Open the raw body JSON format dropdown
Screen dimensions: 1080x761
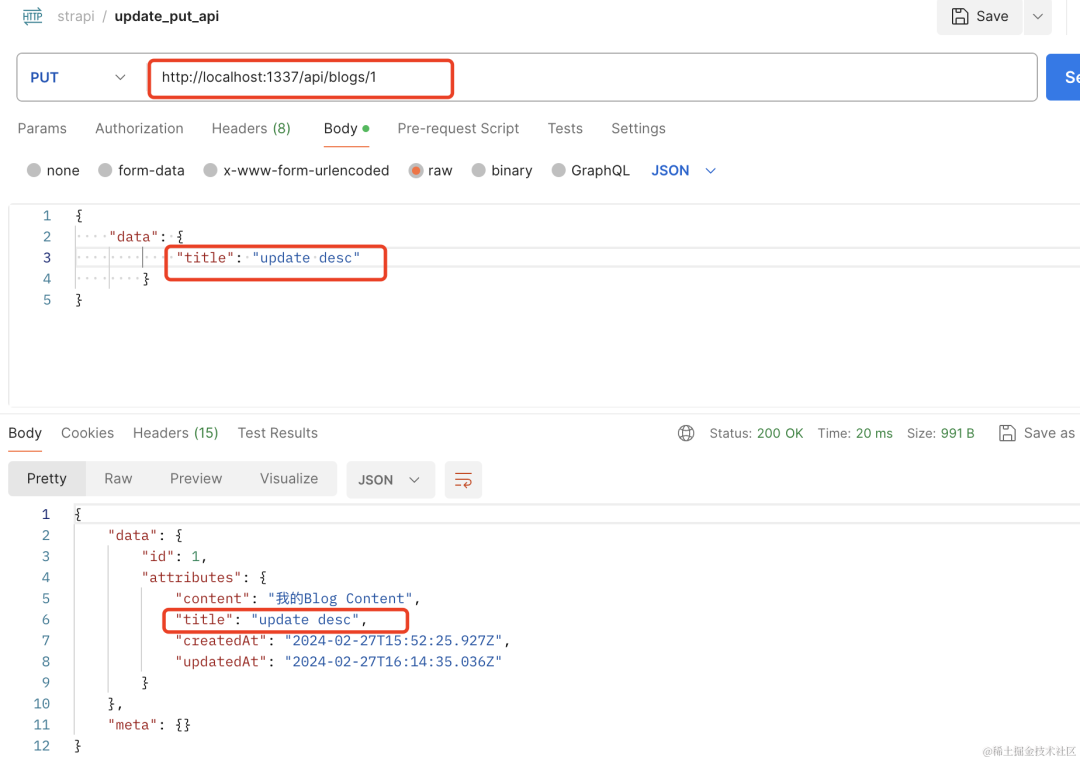pyautogui.click(x=684, y=170)
